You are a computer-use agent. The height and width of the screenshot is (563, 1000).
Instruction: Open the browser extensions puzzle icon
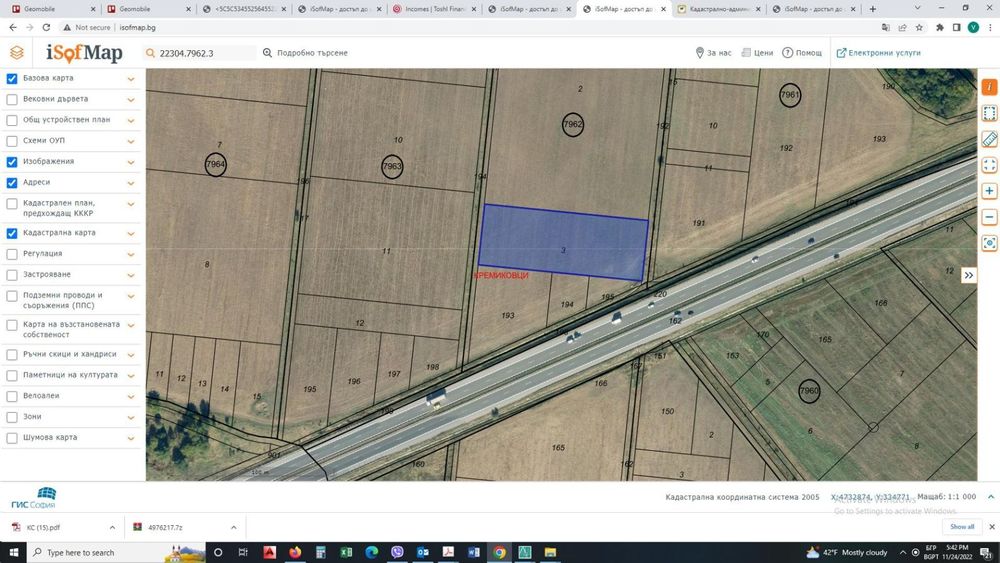tap(939, 27)
